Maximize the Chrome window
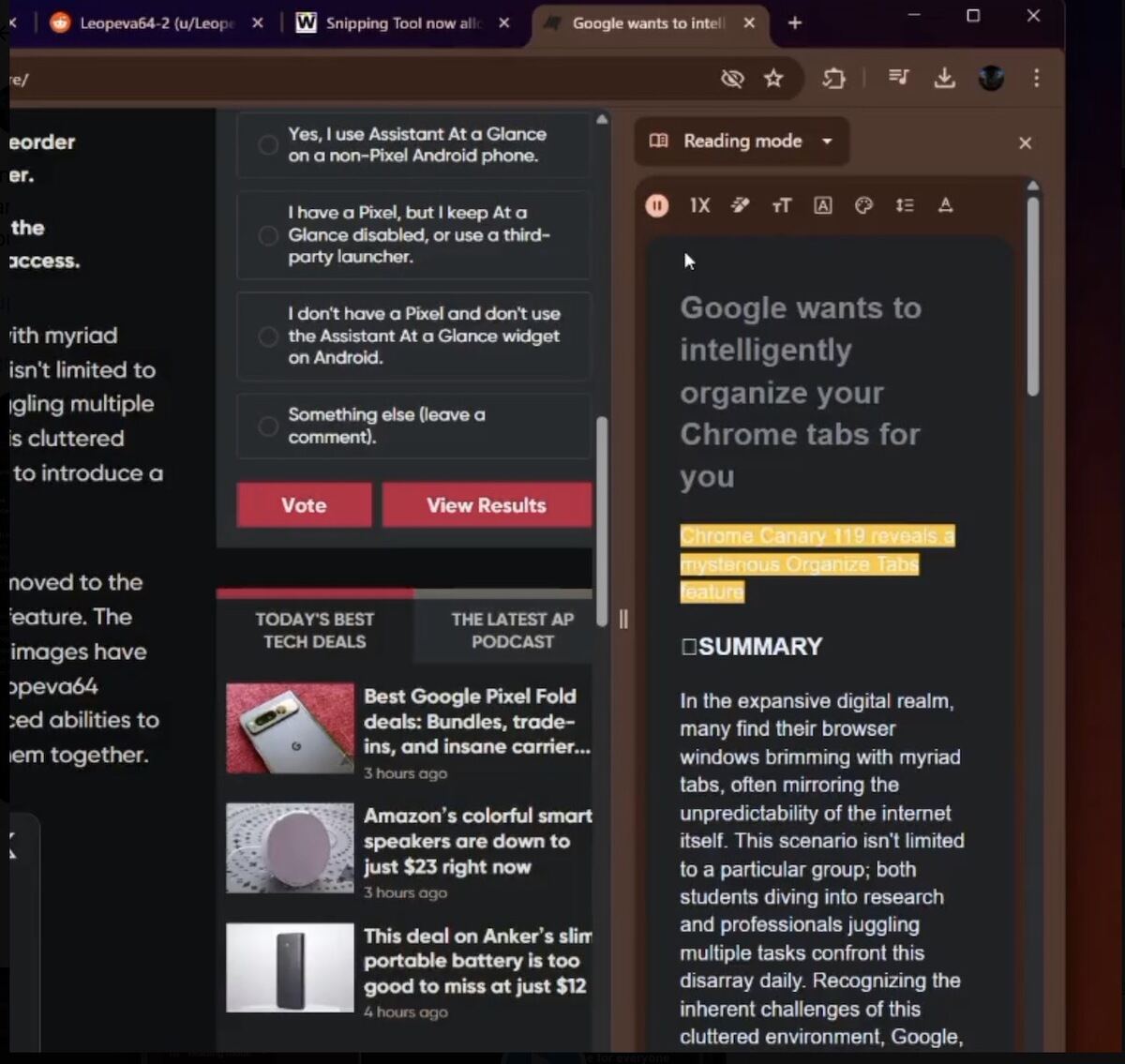The image size is (1125, 1064). (973, 16)
